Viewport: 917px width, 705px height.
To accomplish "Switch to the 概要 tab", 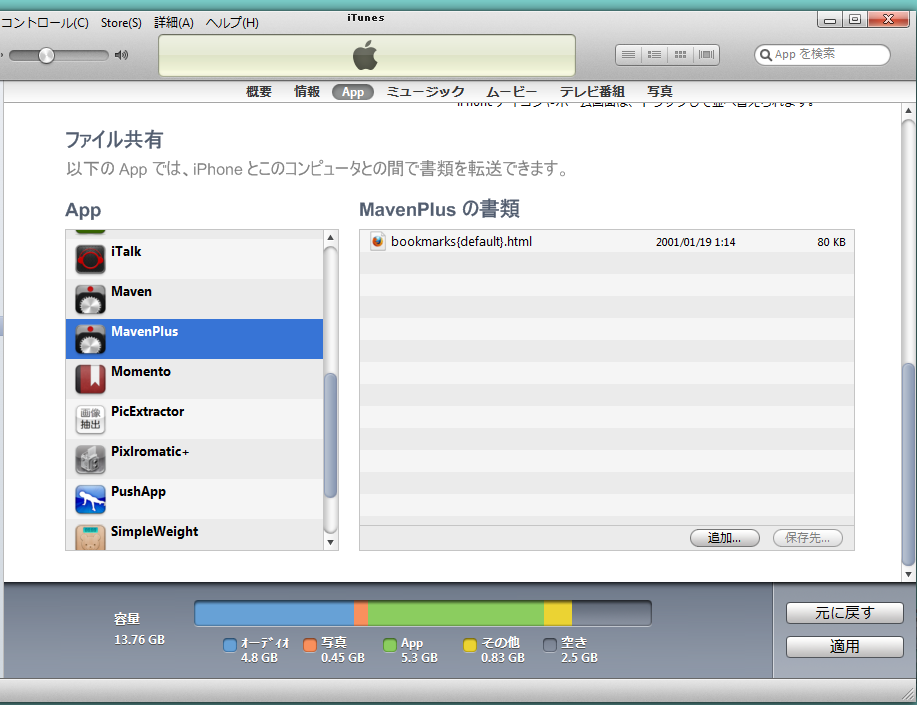I will pyautogui.click(x=259, y=92).
